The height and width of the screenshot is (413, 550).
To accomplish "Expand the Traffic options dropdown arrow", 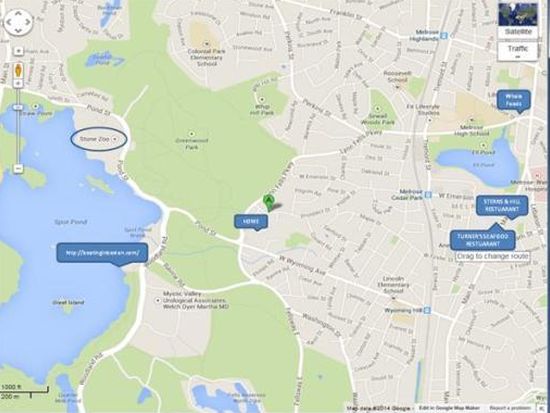I will pyautogui.click(x=518, y=57).
